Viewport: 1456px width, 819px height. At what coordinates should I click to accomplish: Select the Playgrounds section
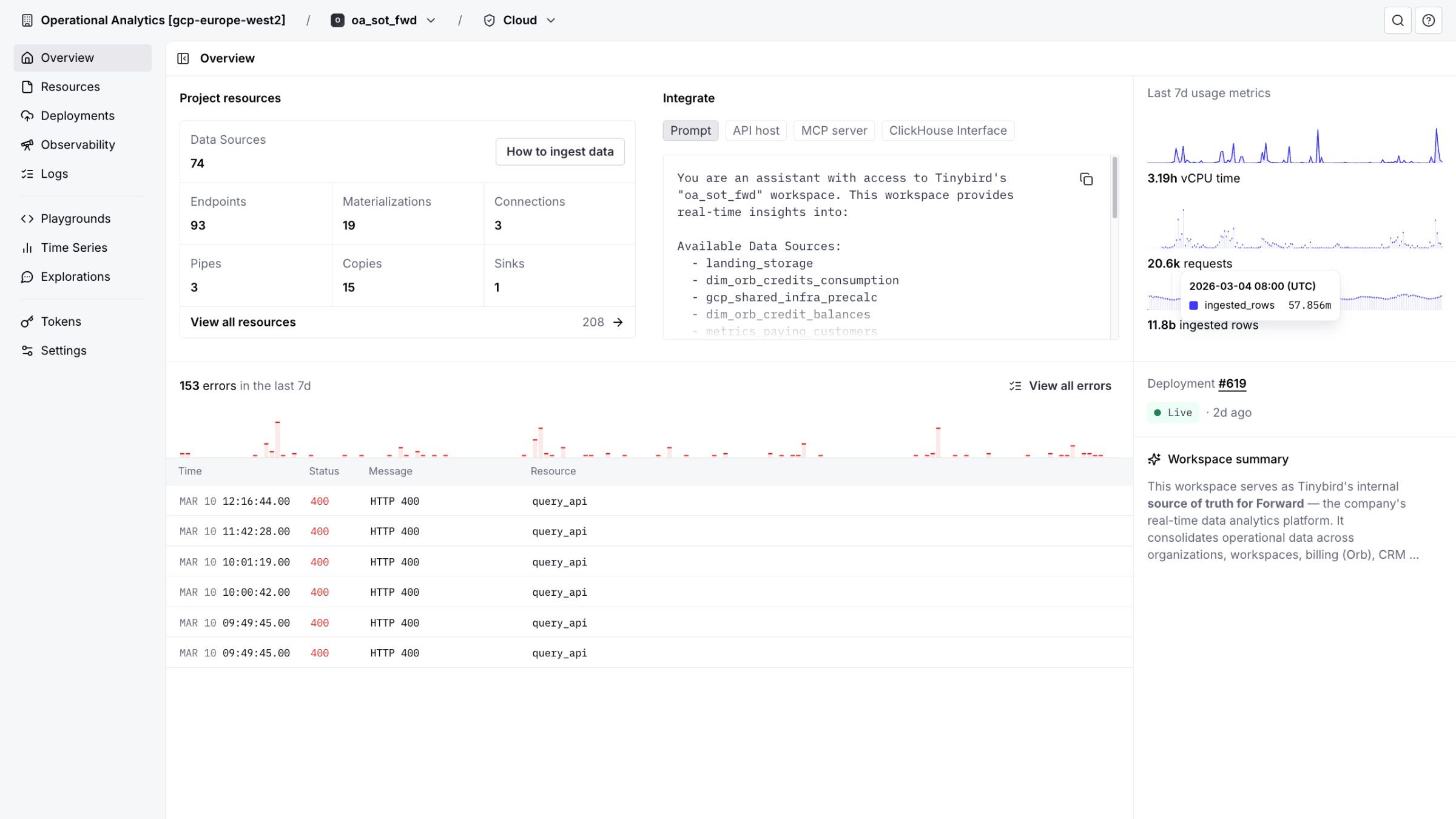[x=75, y=218]
